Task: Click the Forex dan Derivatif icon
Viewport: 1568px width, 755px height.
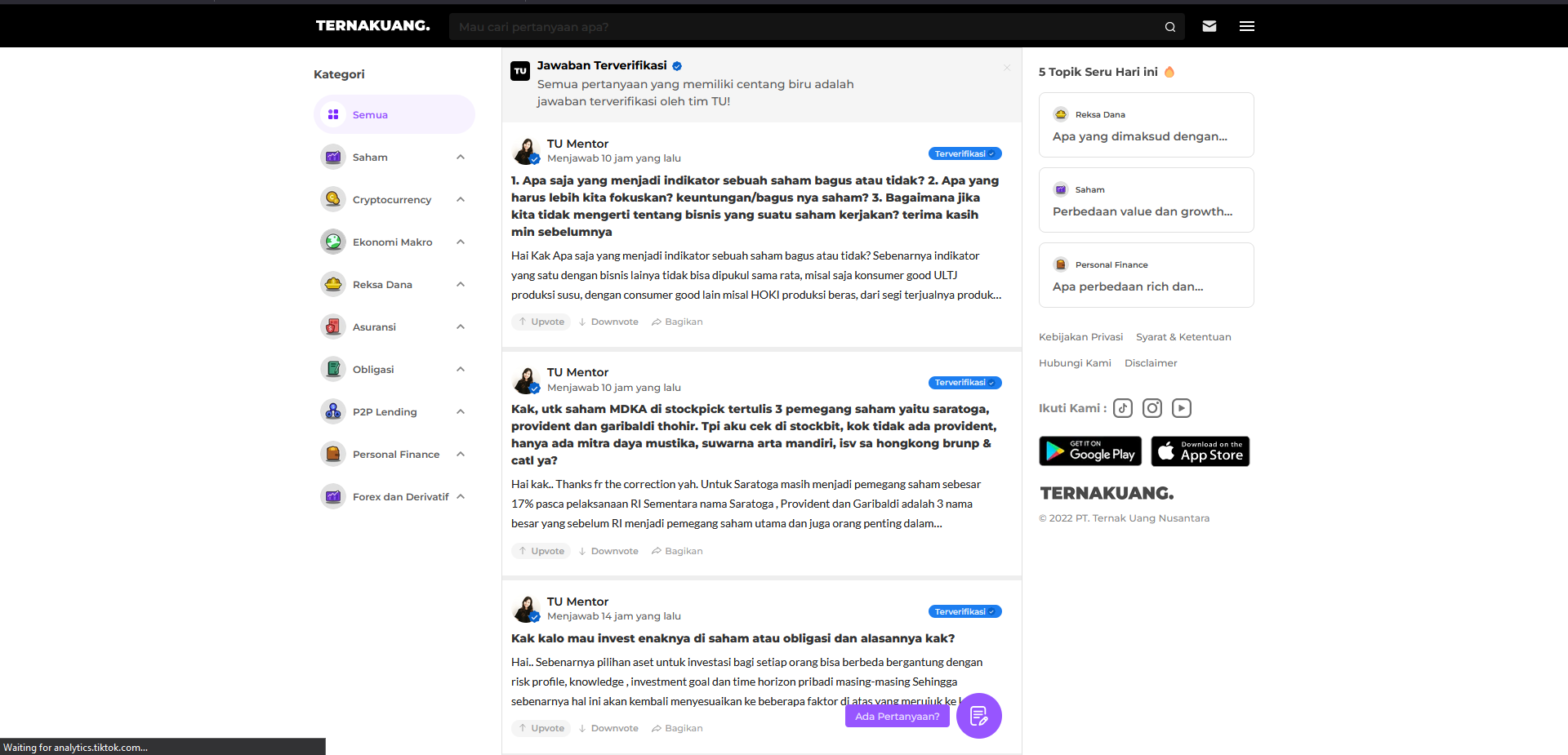Action: point(333,496)
